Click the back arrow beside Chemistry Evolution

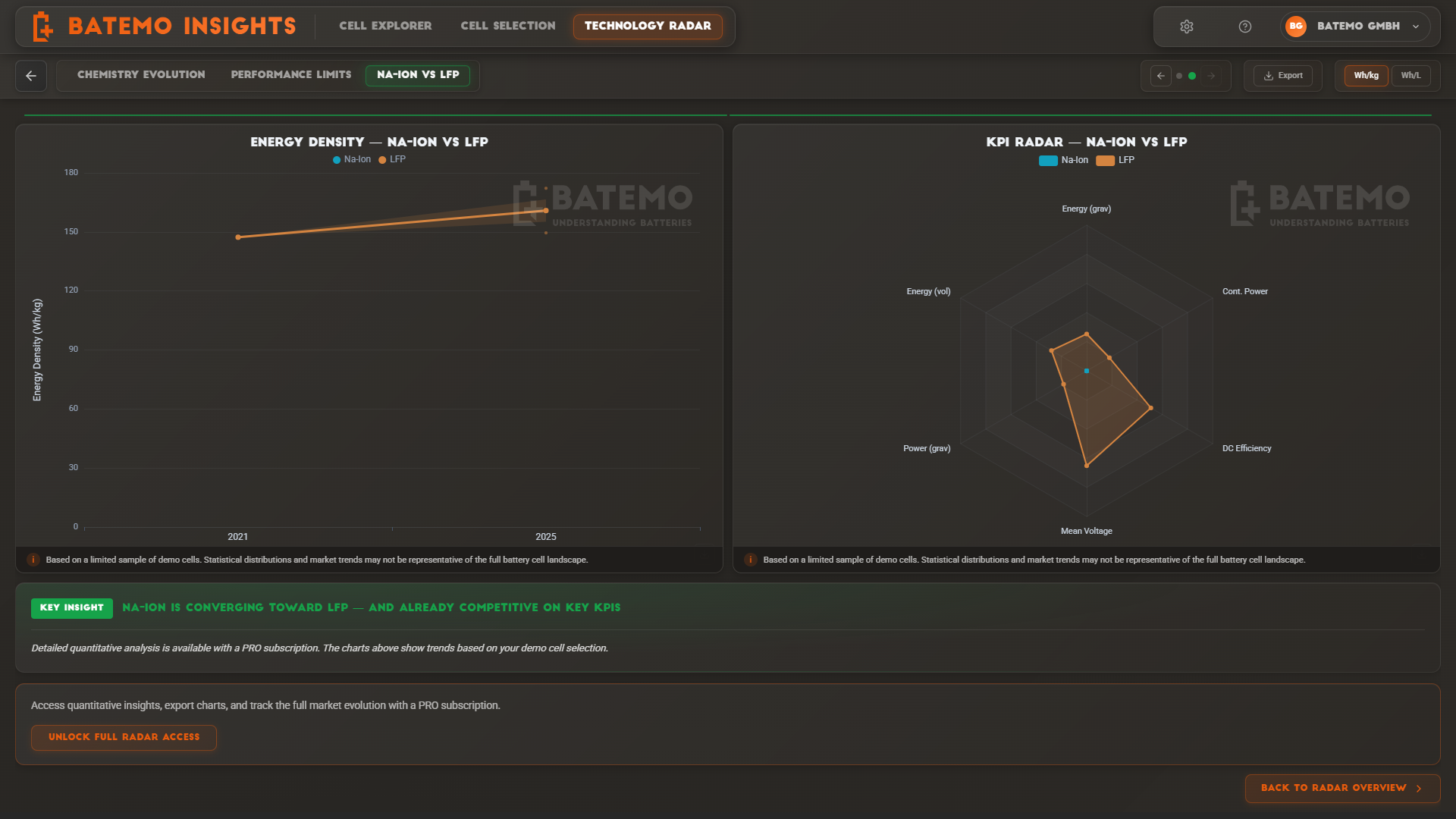[31, 76]
